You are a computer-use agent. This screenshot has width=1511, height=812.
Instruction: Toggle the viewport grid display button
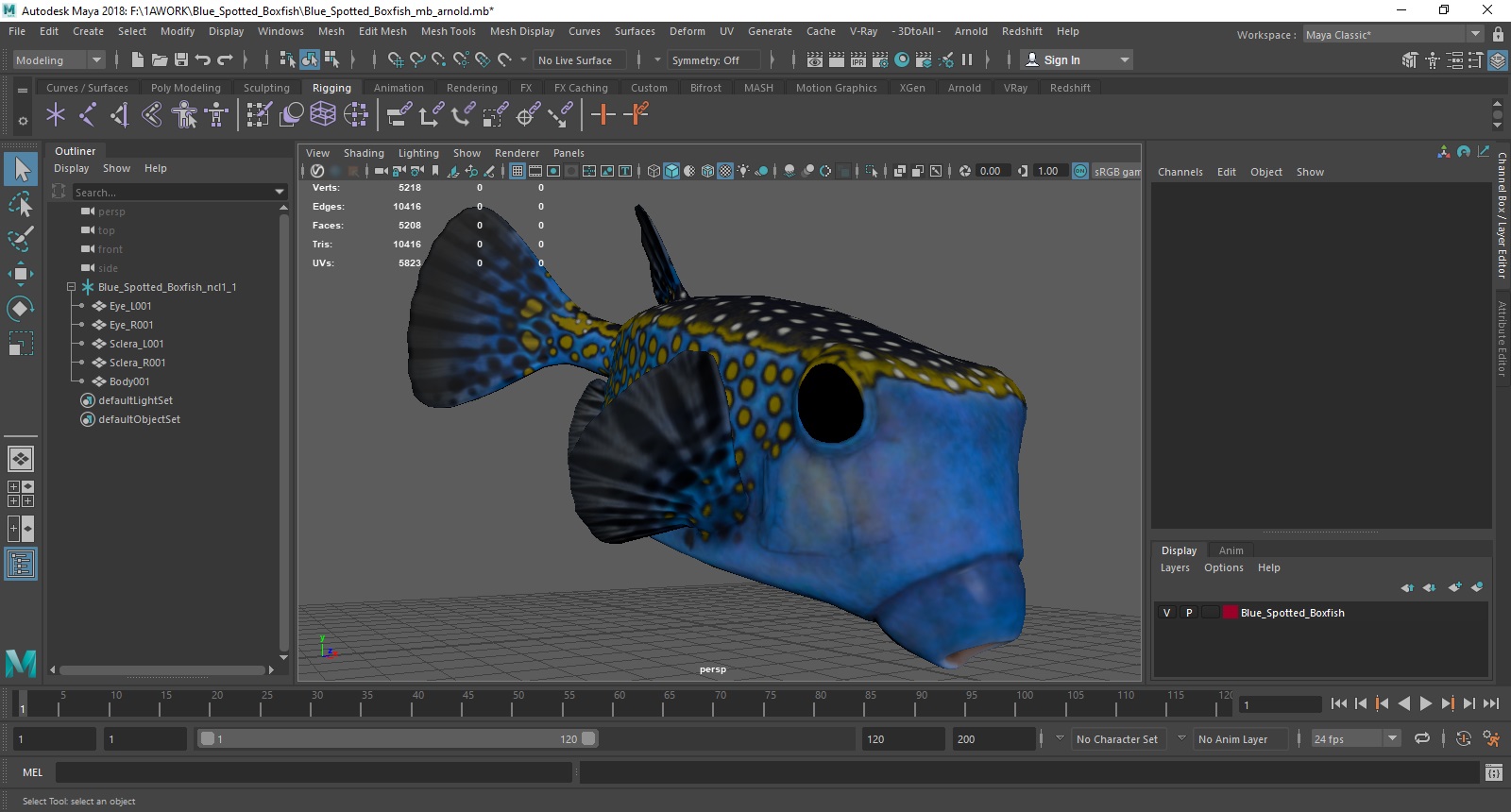[x=518, y=171]
